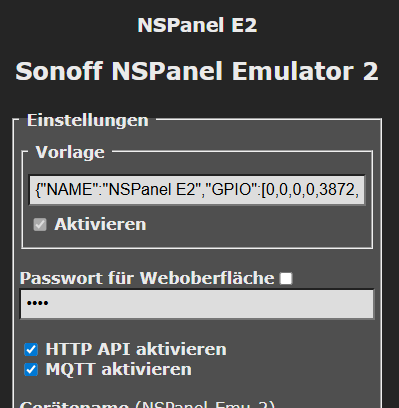The image size is (399, 408).
Task: Click the Passwort für Weboberfläche label
Action: tap(147, 278)
